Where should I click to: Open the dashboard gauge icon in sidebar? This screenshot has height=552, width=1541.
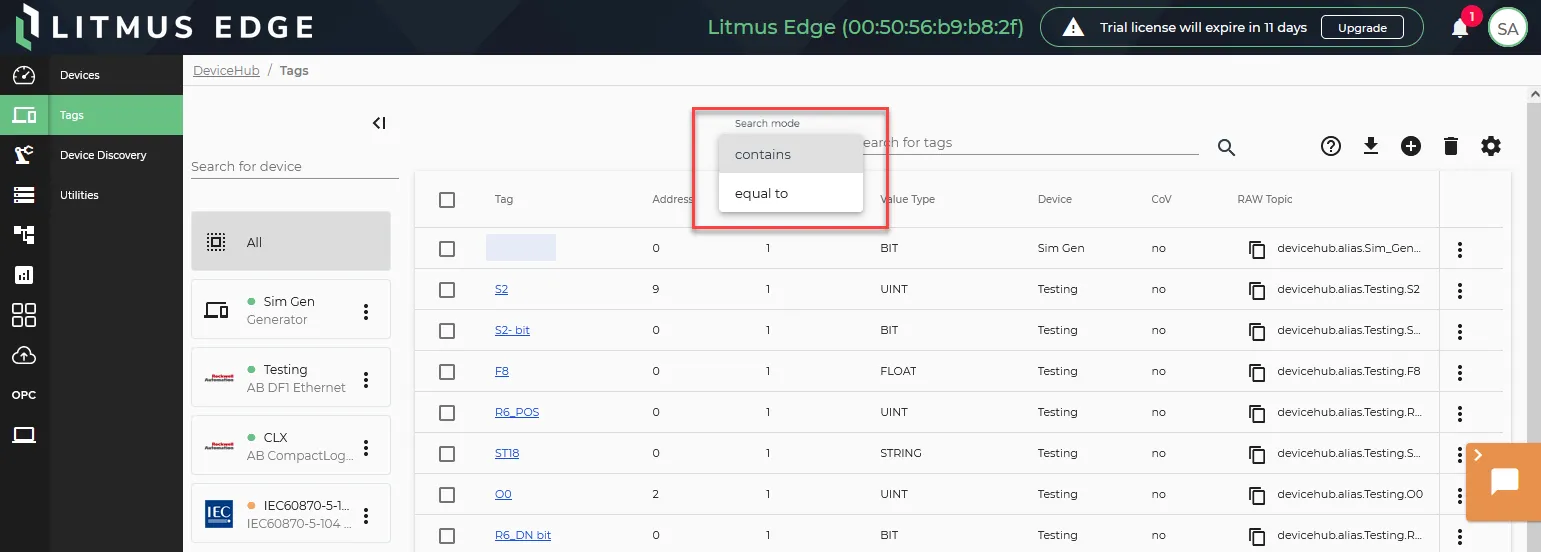(x=24, y=75)
